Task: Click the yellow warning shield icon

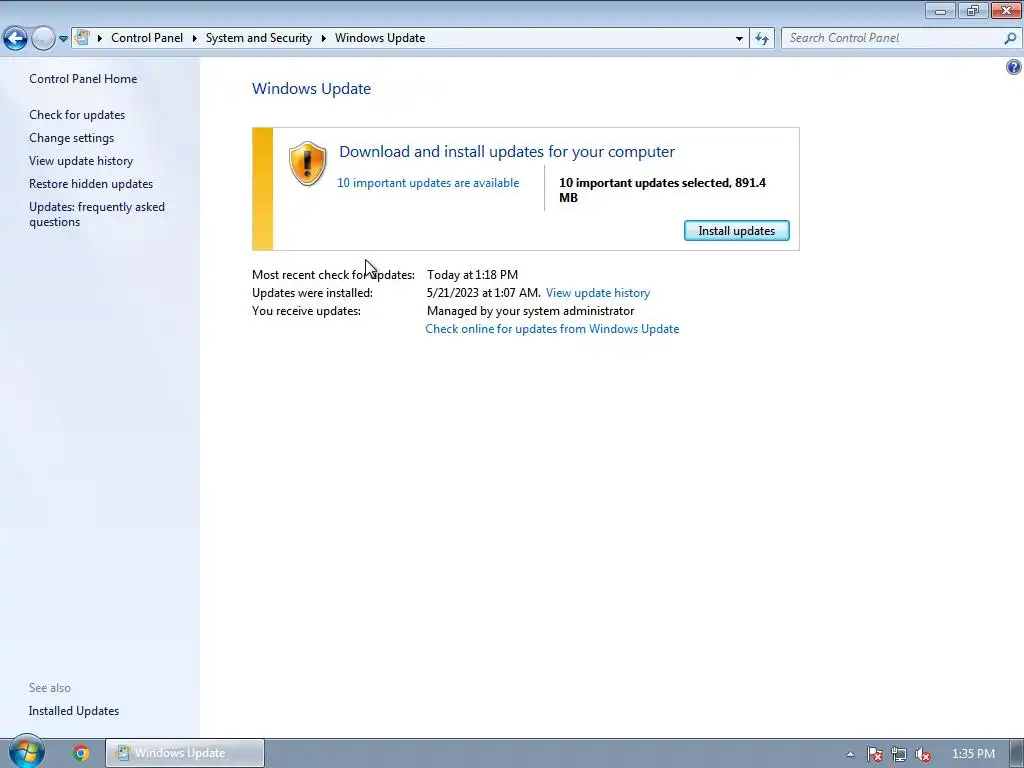Action: point(308,163)
